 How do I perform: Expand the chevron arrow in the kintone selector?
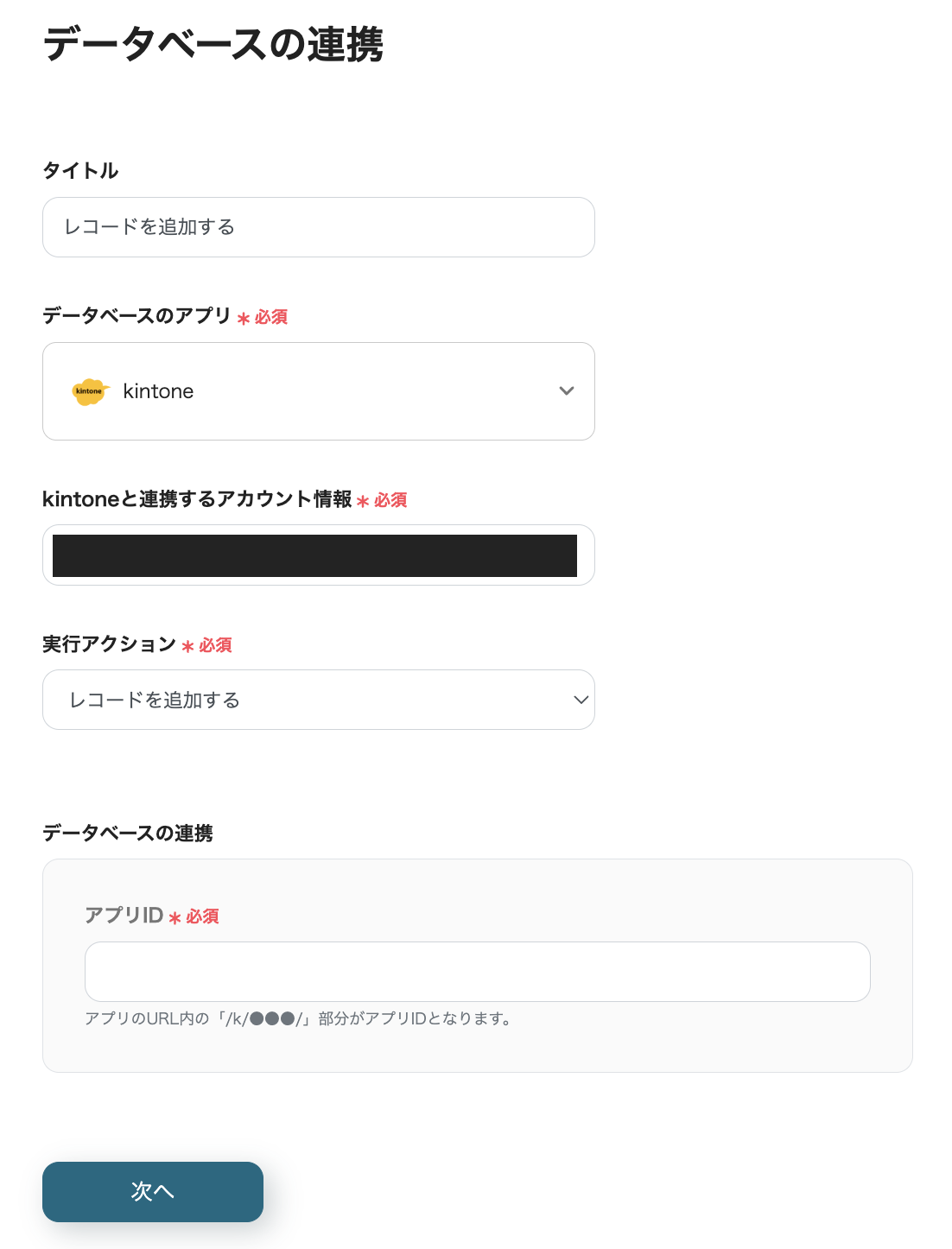point(567,391)
